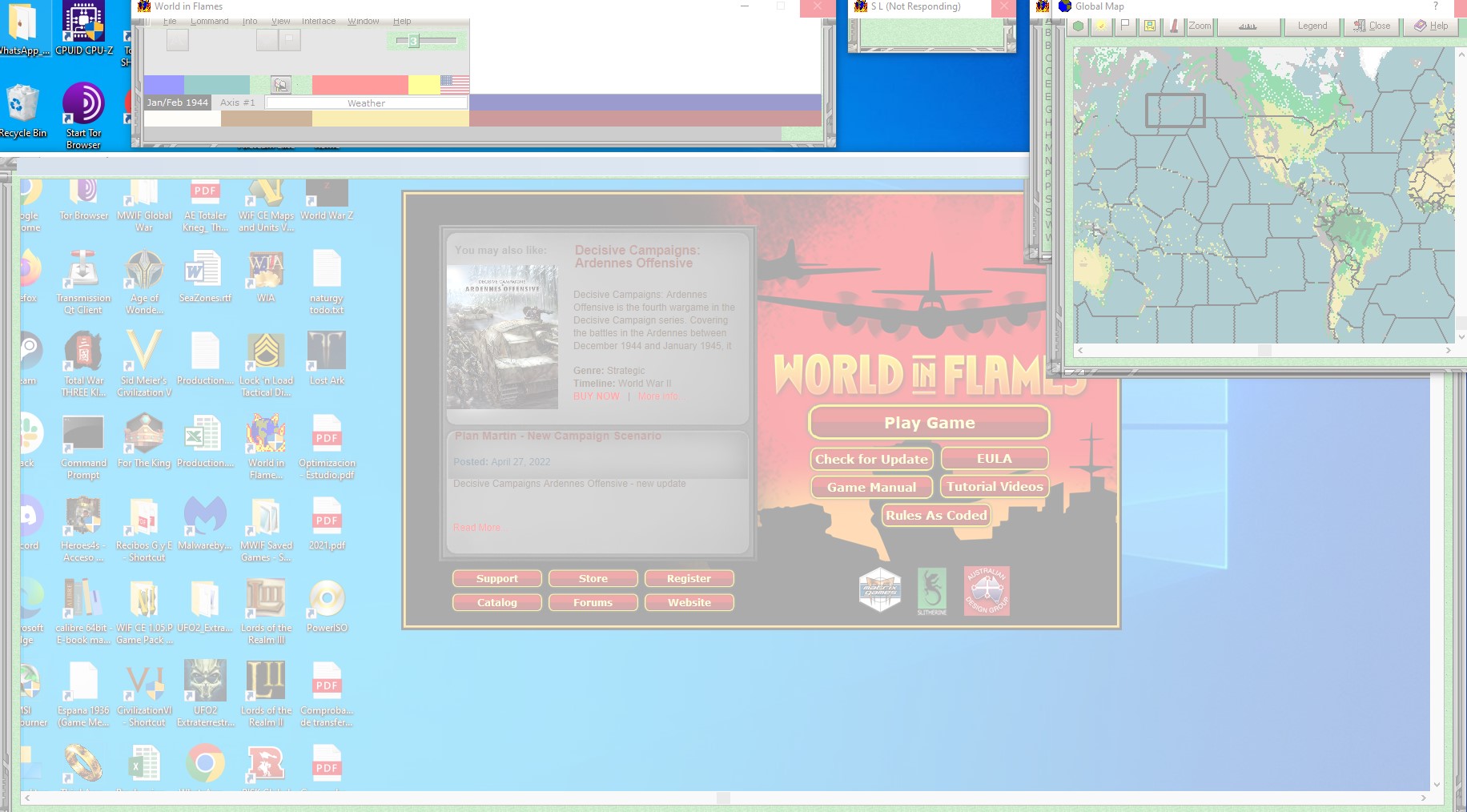
Task: Open the Window menu in World in Flames
Action: tap(364, 22)
